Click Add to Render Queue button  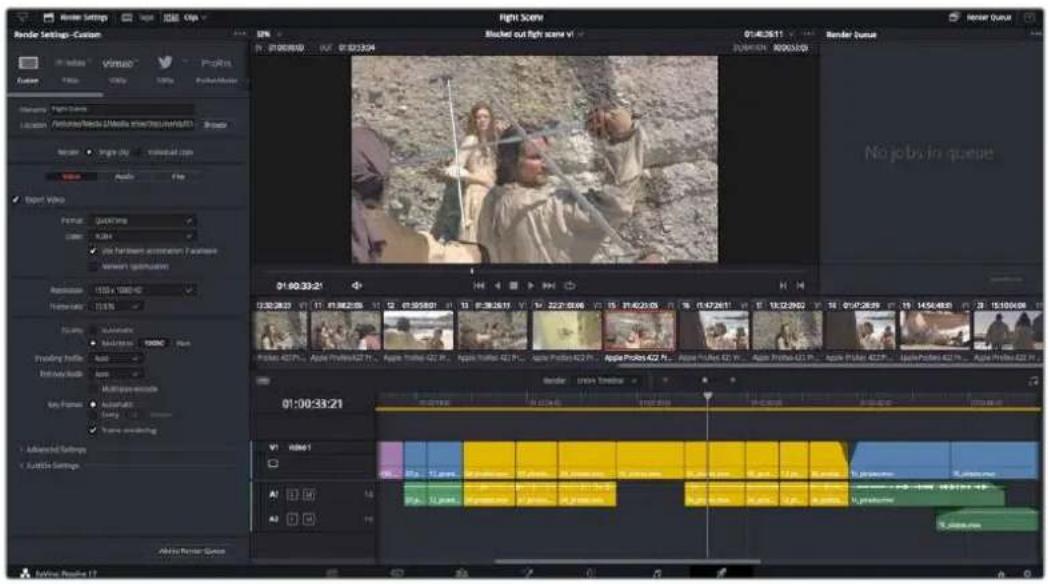(x=192, y=551)
